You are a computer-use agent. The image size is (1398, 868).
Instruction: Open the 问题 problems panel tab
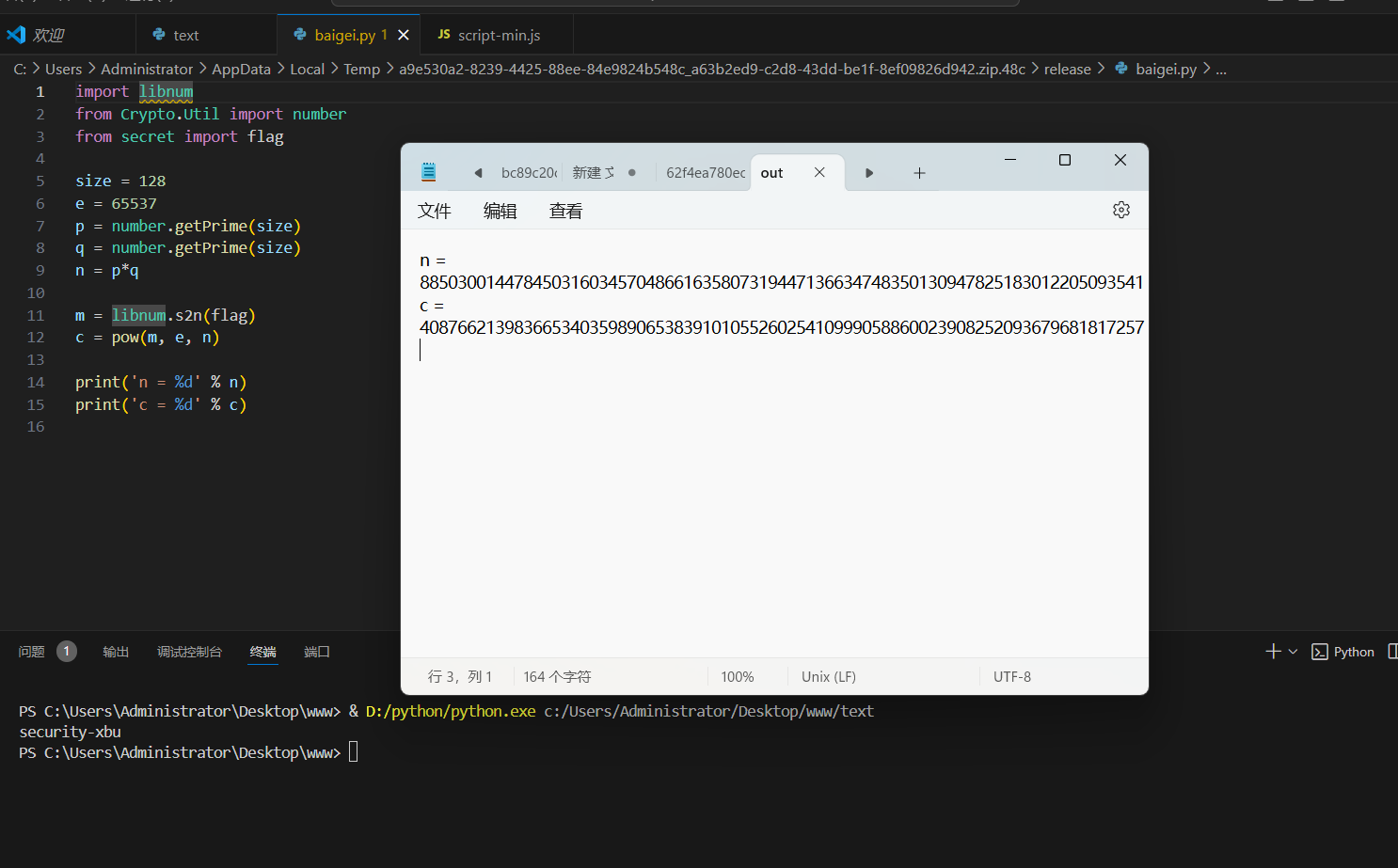click(31, 652)
